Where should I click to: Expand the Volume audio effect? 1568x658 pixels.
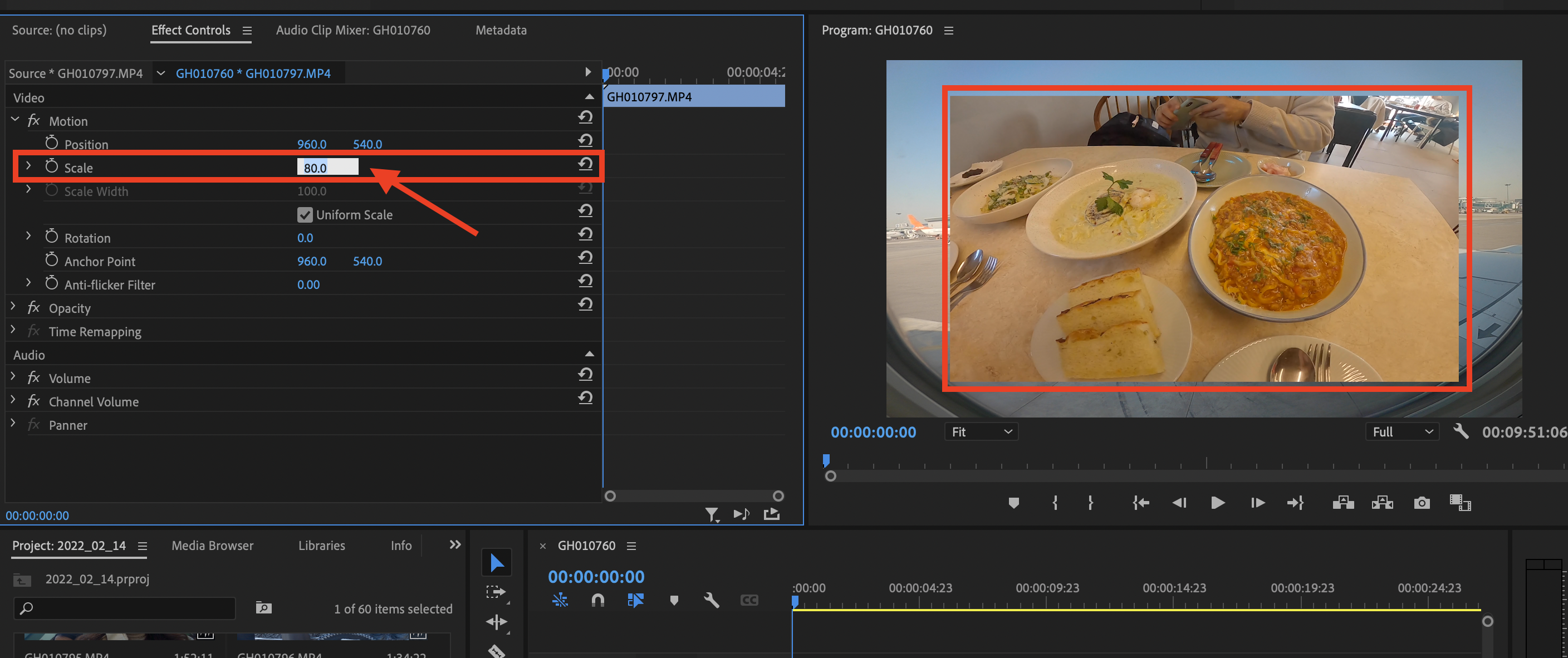13,377
